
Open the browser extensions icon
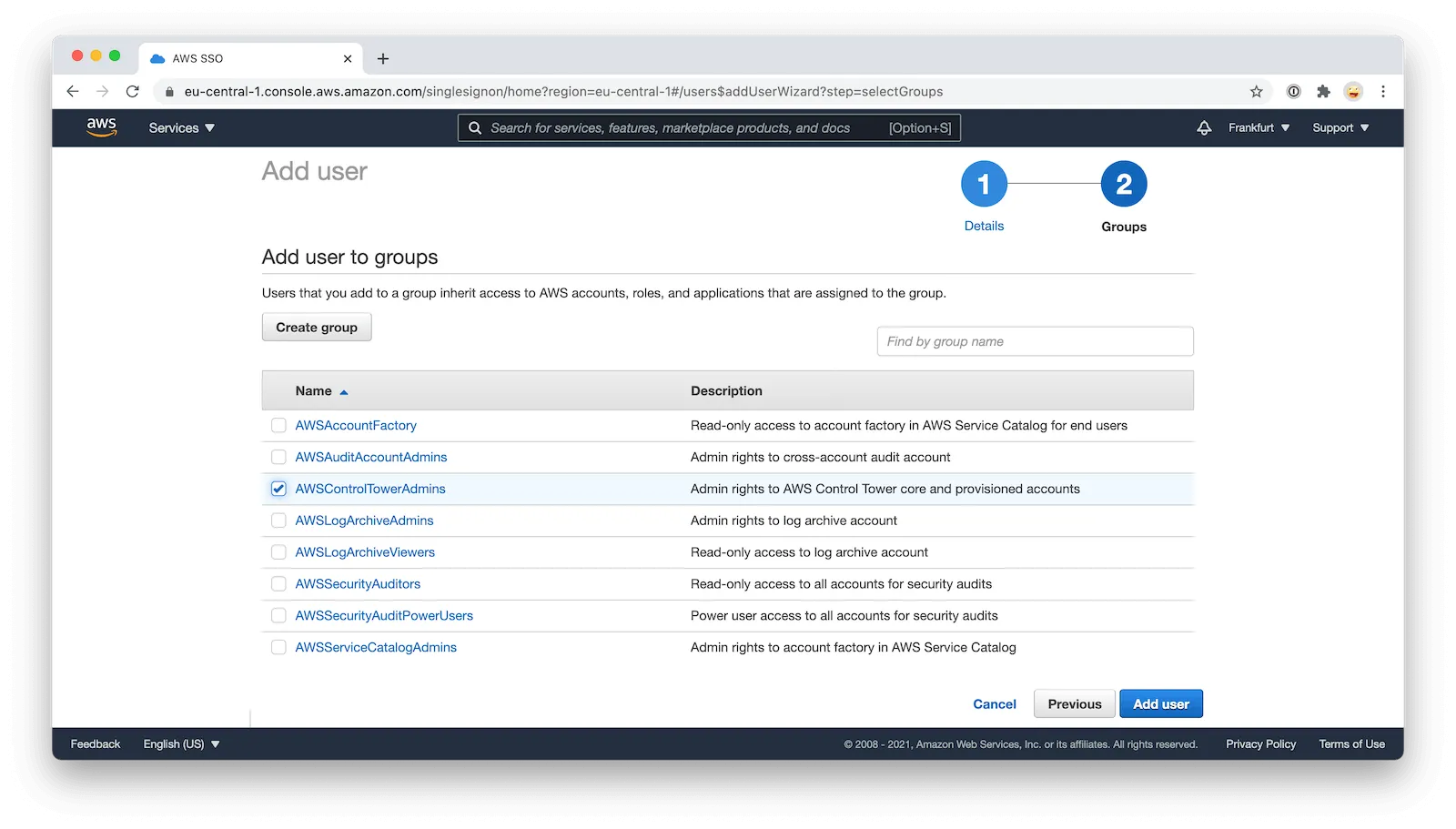[1323, 91]
